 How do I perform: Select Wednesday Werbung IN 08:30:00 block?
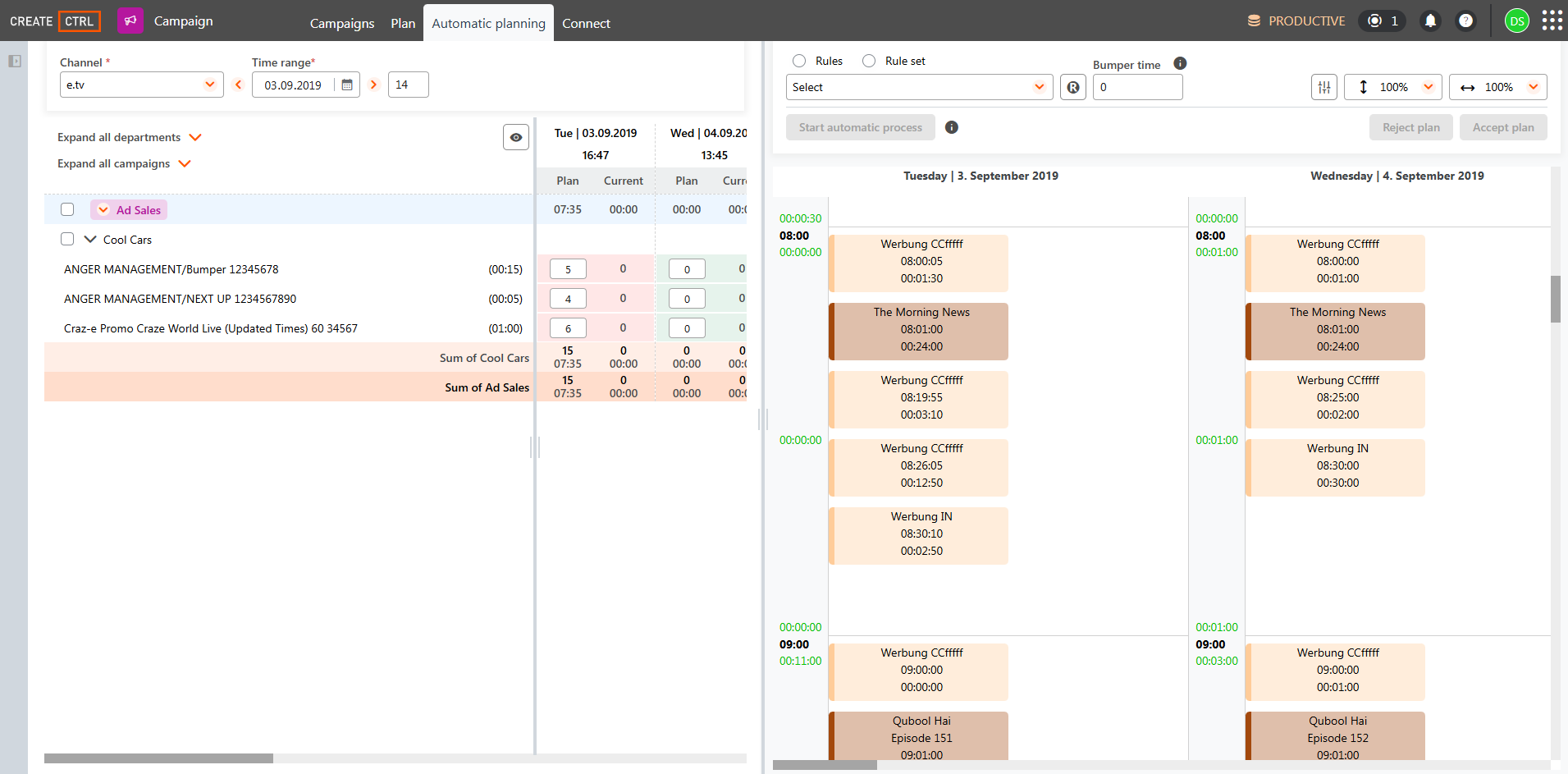[1335, 468]
